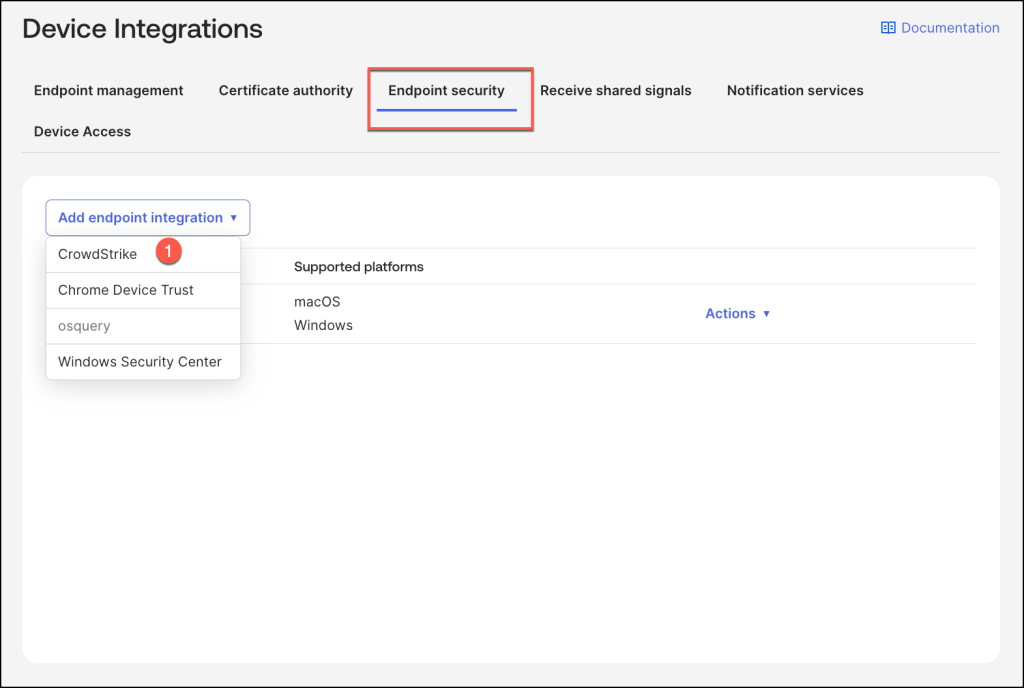This screenshot has width=1024, height=688.
Task: Switch to the Notification services tab
Action: coord(795,90)
